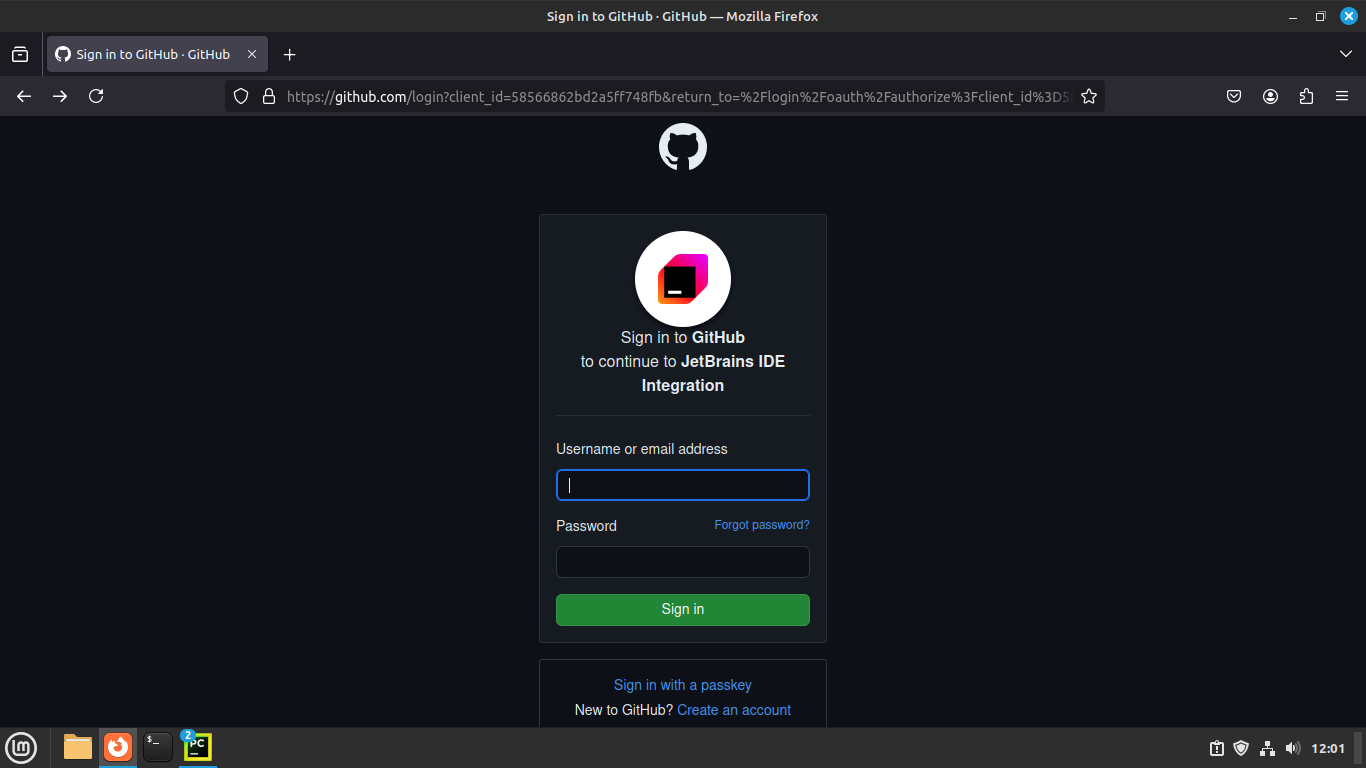Focus the Username or email address field
Image resolution: width=1366 pixels, height=768 pixels.
pyautogui.click(x=683, y=485)
